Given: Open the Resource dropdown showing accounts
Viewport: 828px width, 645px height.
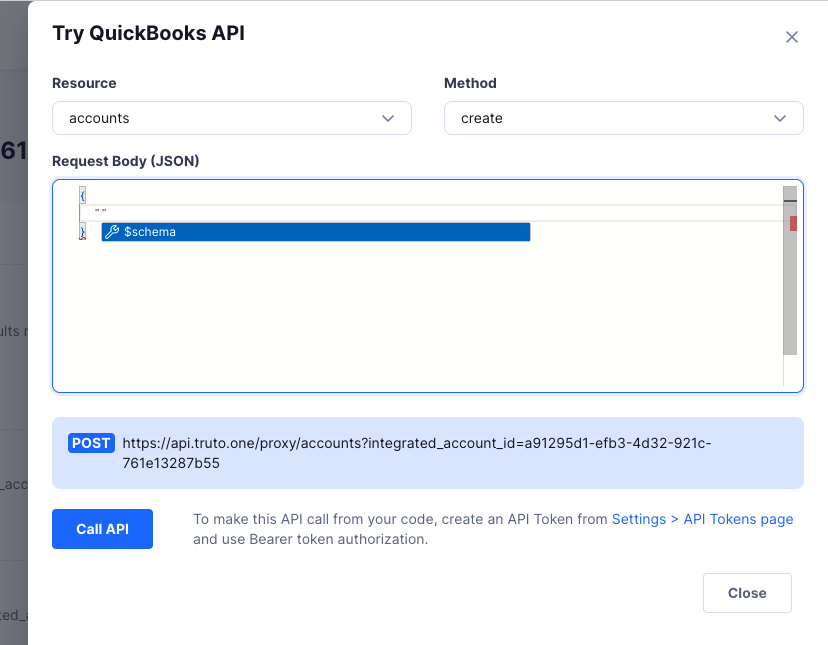Looking at the screenshot, I should coord(232,118).
